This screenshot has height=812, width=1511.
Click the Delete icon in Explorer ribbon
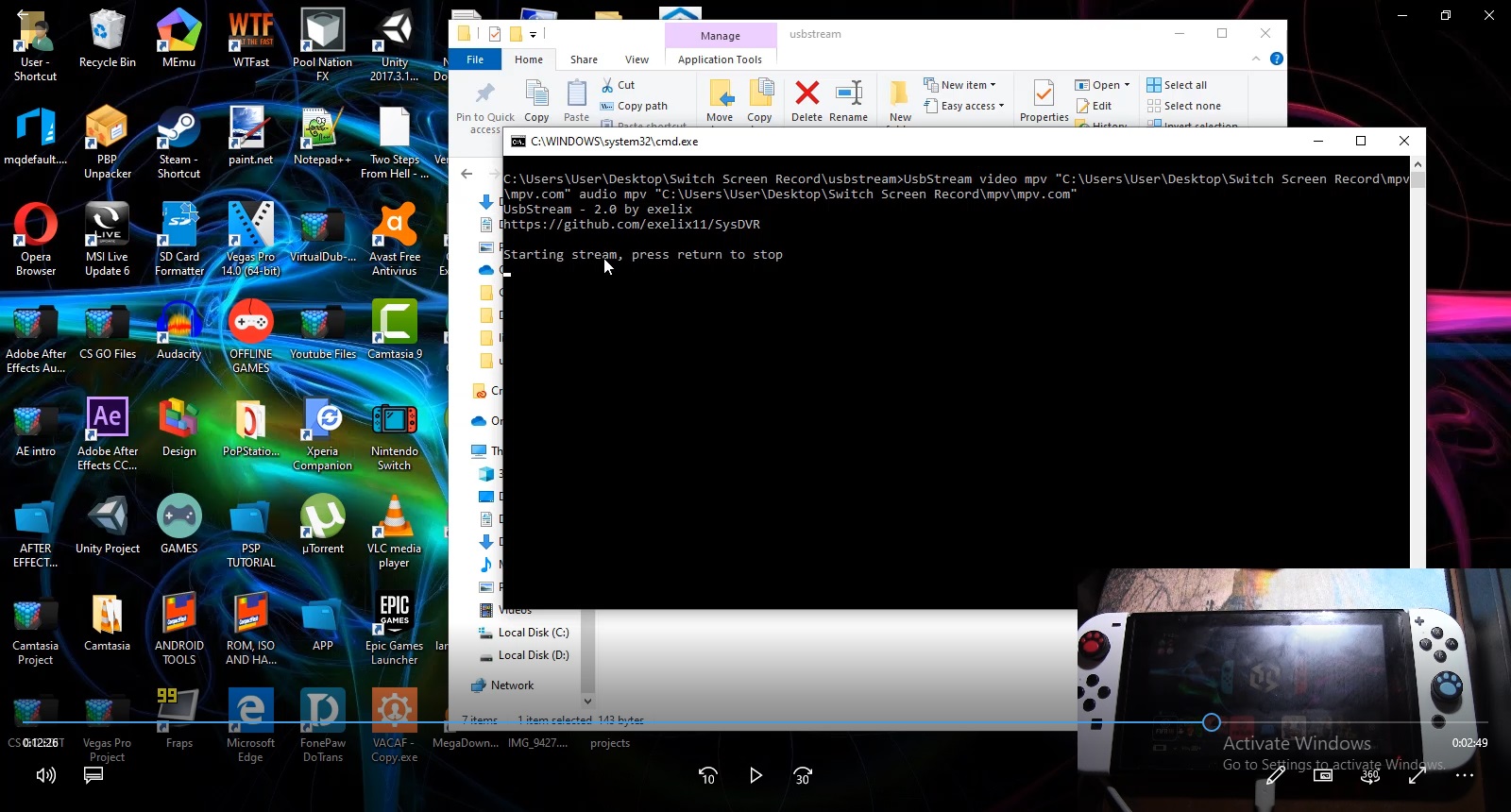tap(806, 101)
